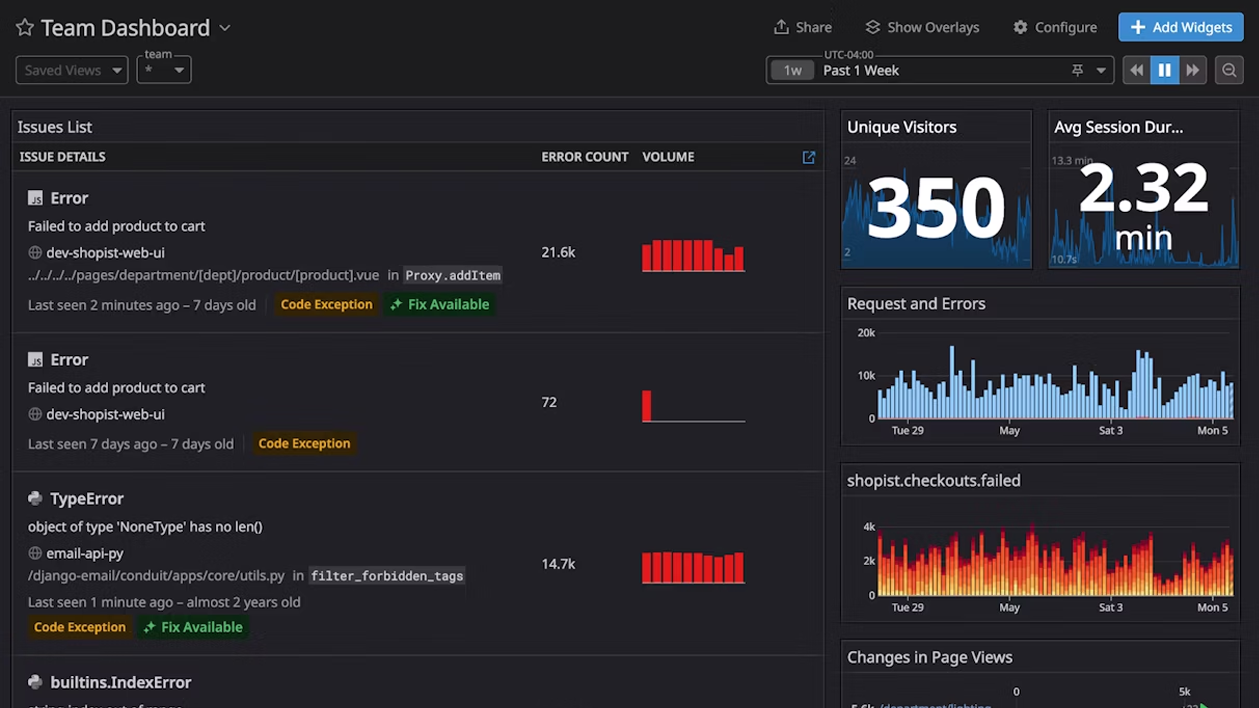1259x708 pixels.
Task: Star the Team Dashboard as favorite
Action: [x=25, y=28]
